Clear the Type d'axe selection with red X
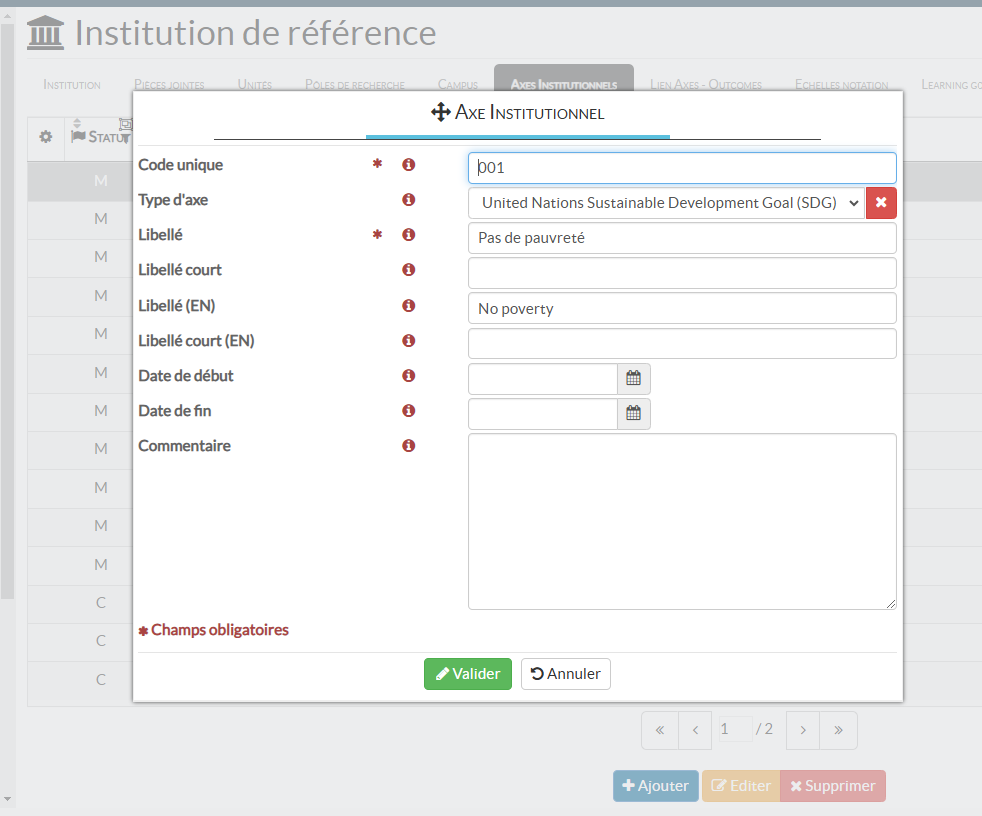982x816 pixels. 881,203
